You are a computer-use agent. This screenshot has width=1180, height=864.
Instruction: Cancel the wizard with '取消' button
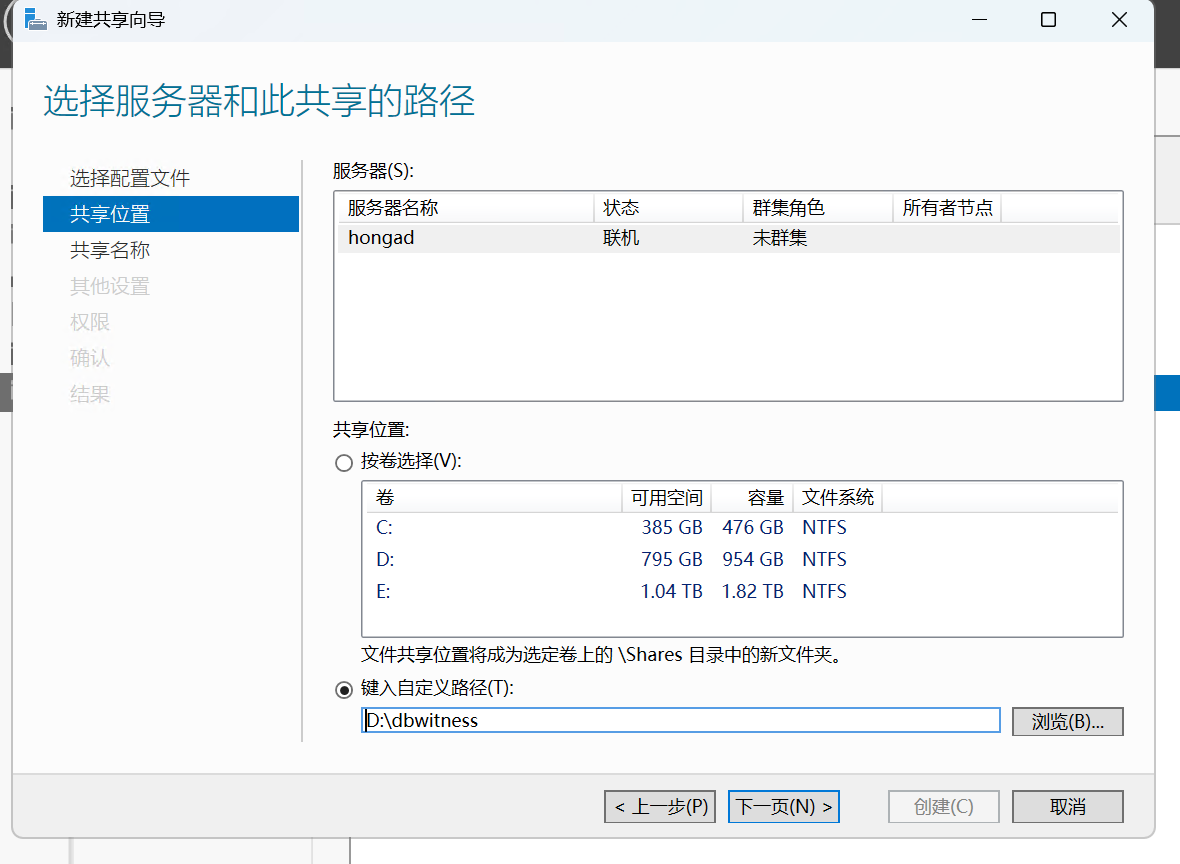click(1067, 807)
